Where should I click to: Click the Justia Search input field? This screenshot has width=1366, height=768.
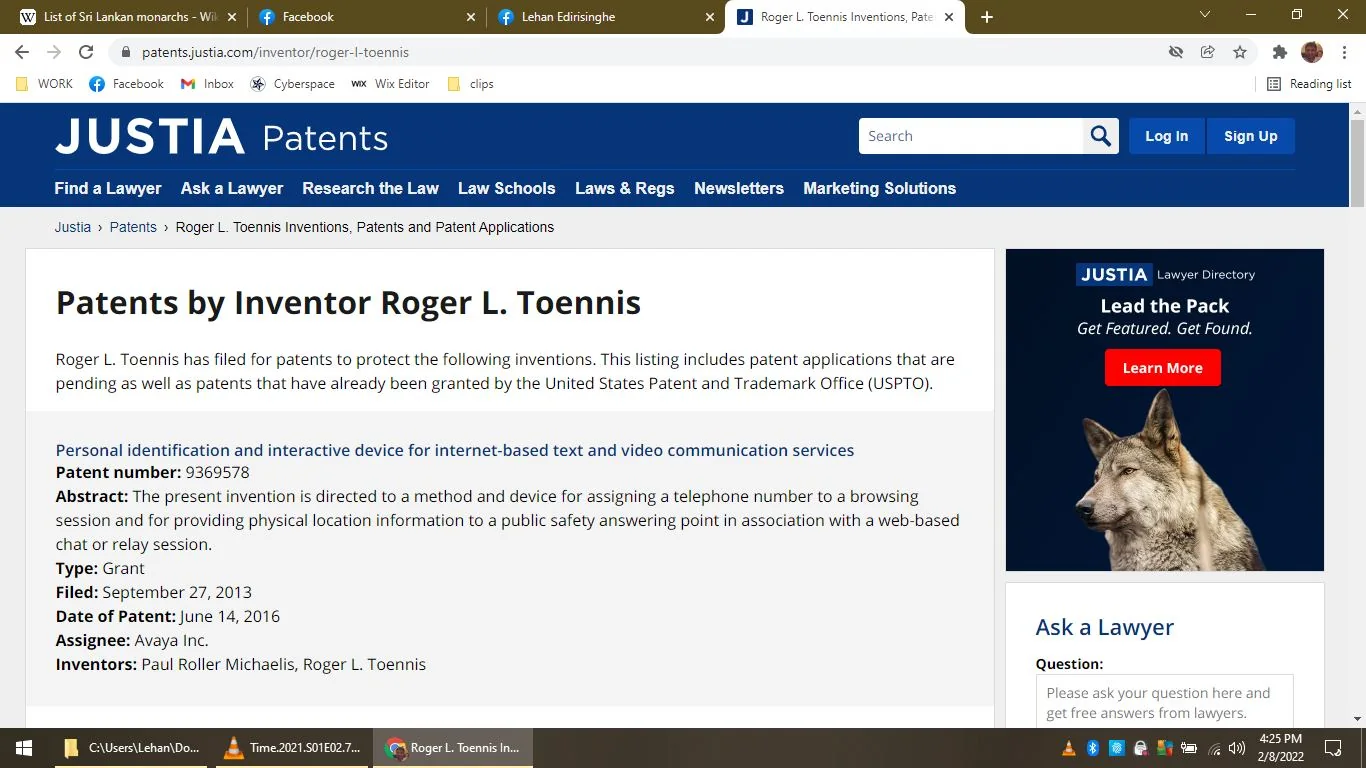coord(971,136)
